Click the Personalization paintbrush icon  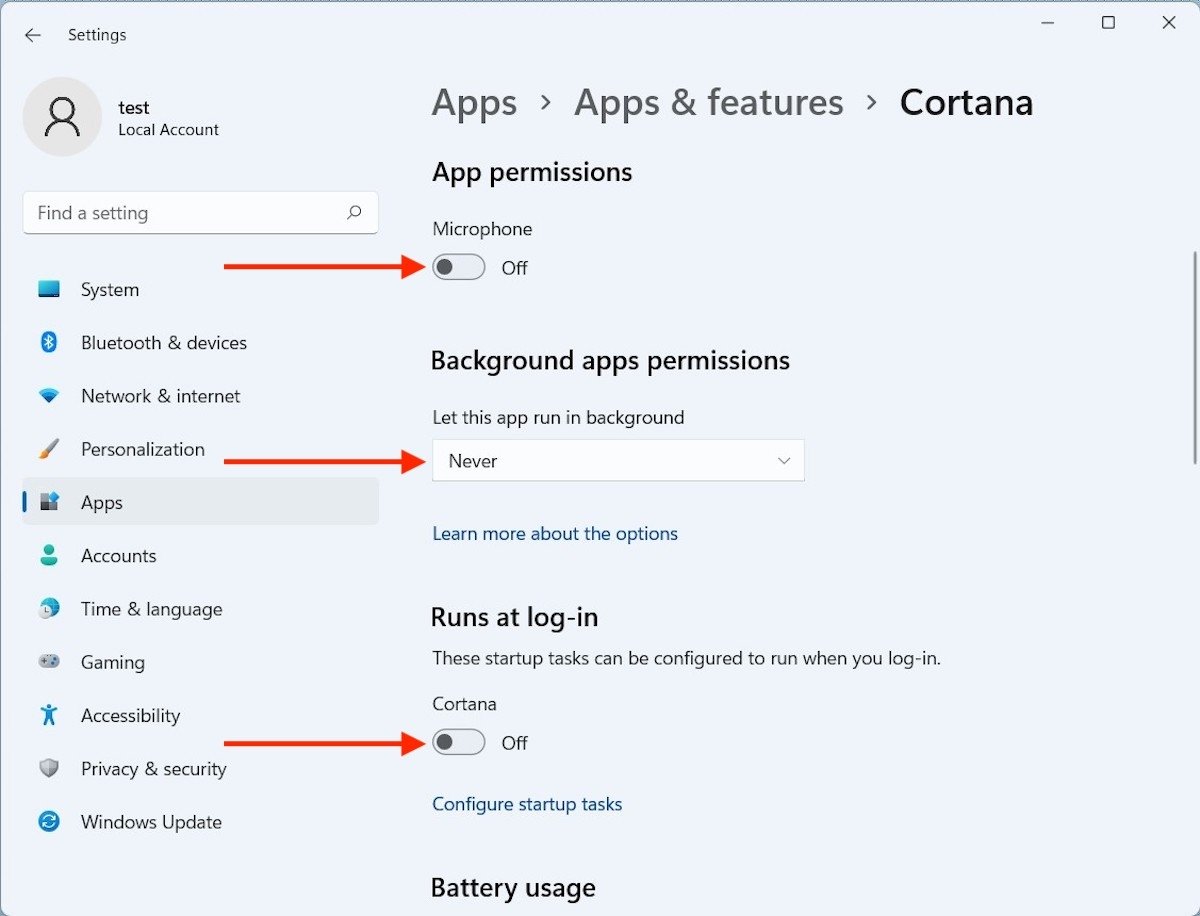pyautogui.click(x=49, y=449)
